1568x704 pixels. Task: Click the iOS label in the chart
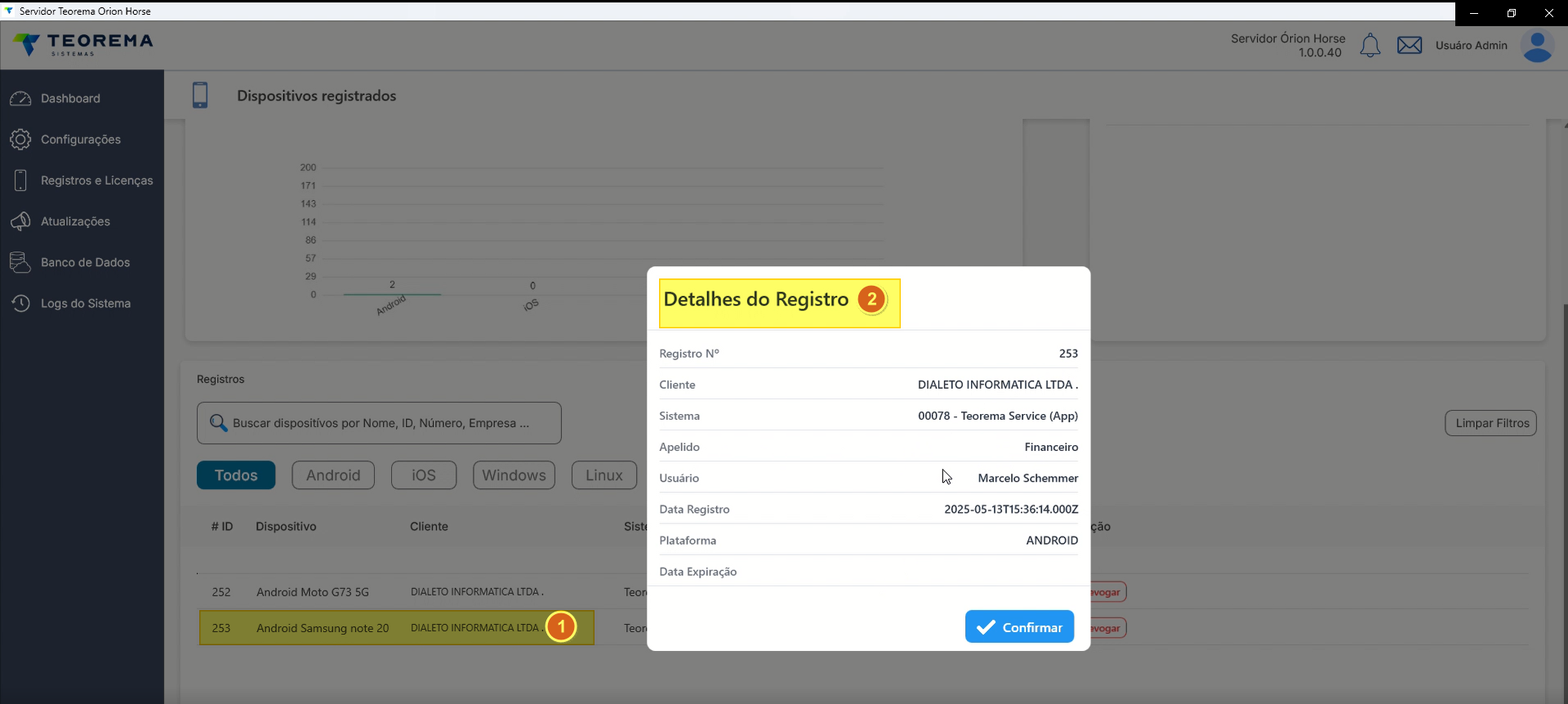click(531, 305)
